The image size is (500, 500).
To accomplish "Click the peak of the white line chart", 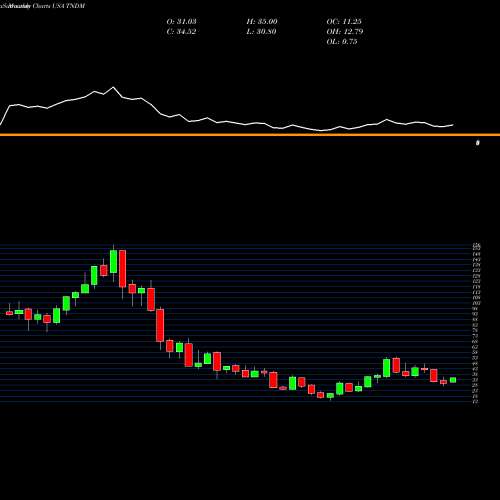I will 113,87.
